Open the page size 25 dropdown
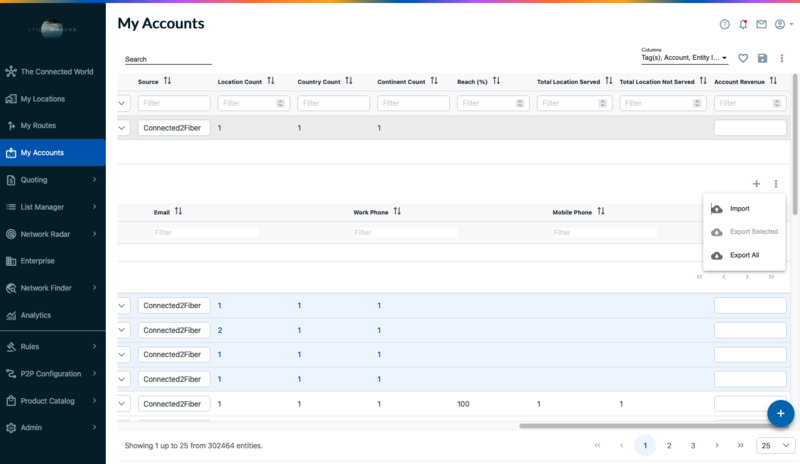Viewport: 800px width, 464px height. (x=776, y=445)
